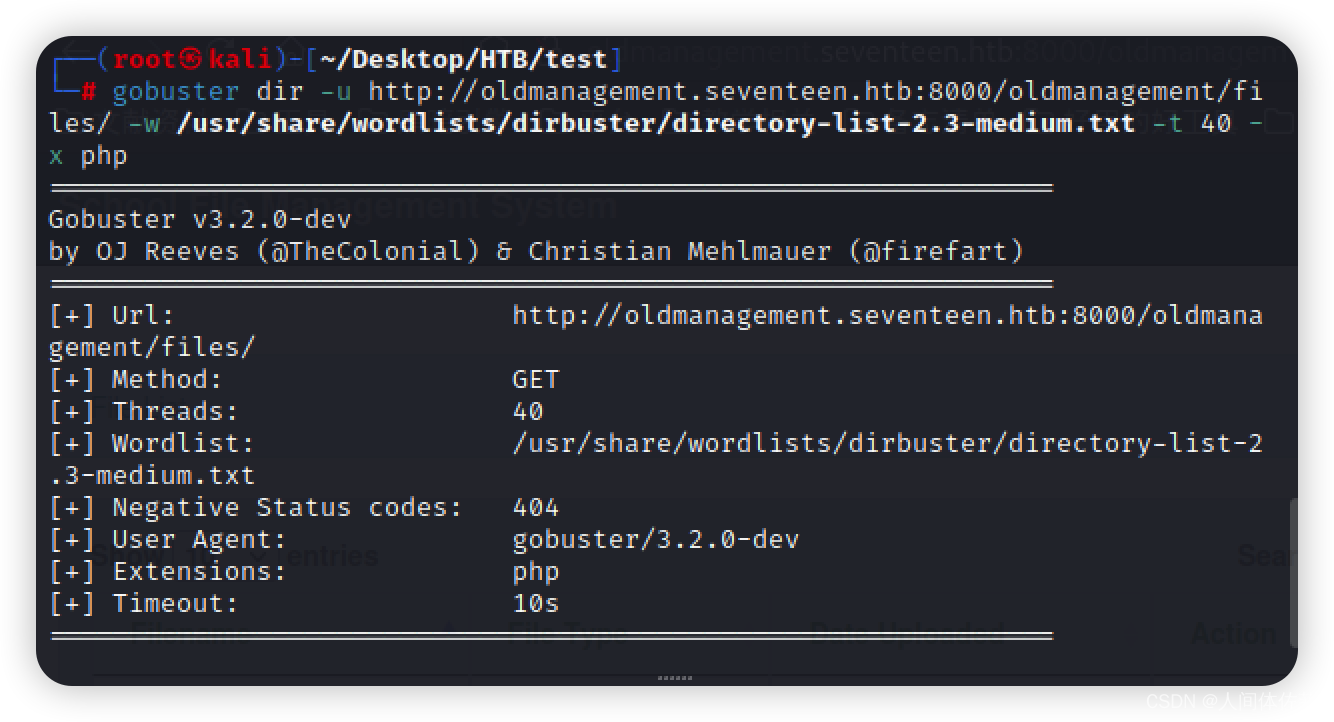Click the 'dir' argument in the command

point(280,92)
